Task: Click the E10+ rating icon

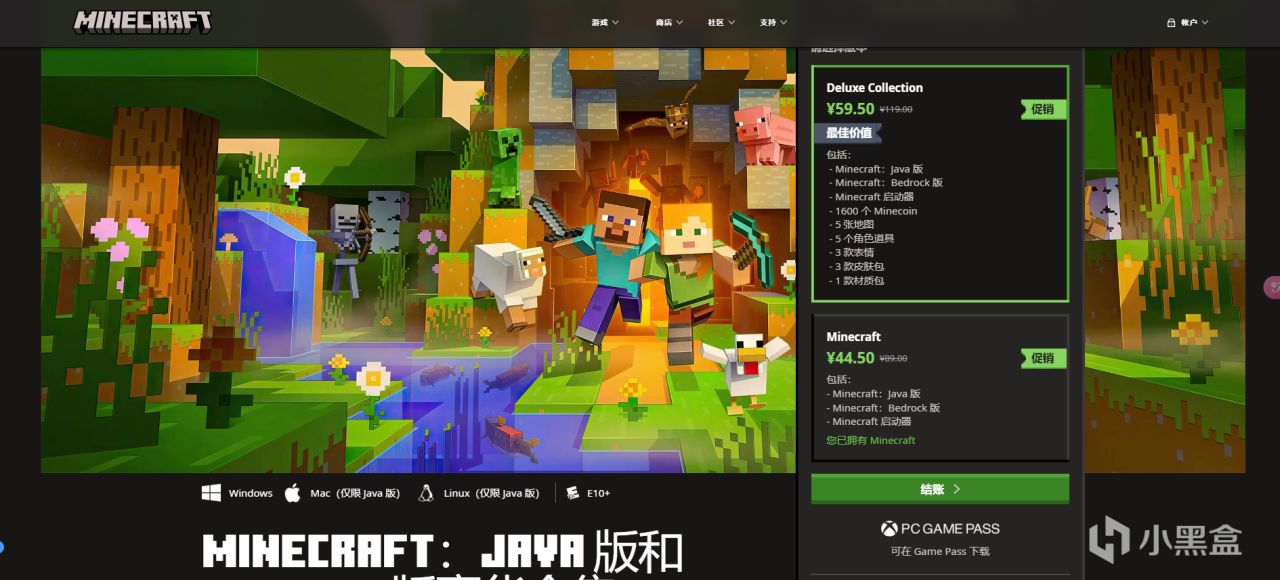Action: [573, 493]
